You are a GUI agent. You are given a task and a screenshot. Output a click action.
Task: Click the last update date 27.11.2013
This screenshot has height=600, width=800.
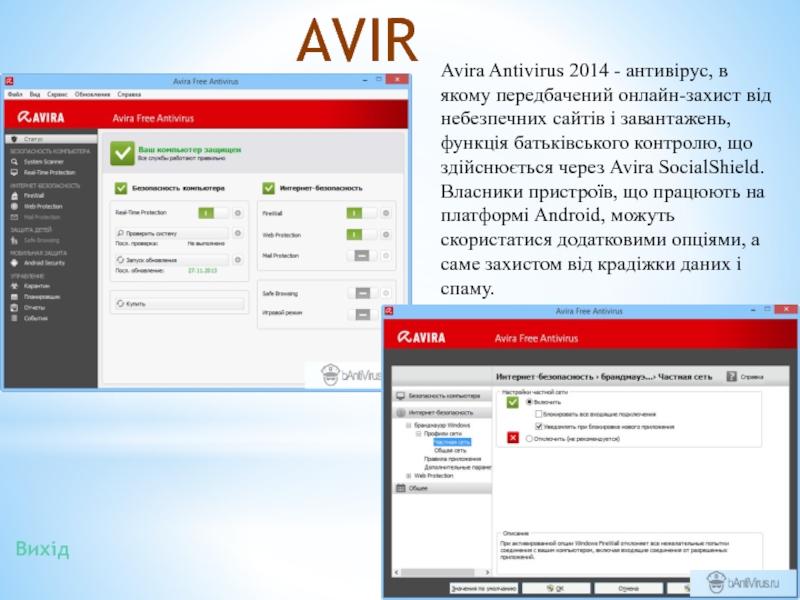click(x=203, y=270)
